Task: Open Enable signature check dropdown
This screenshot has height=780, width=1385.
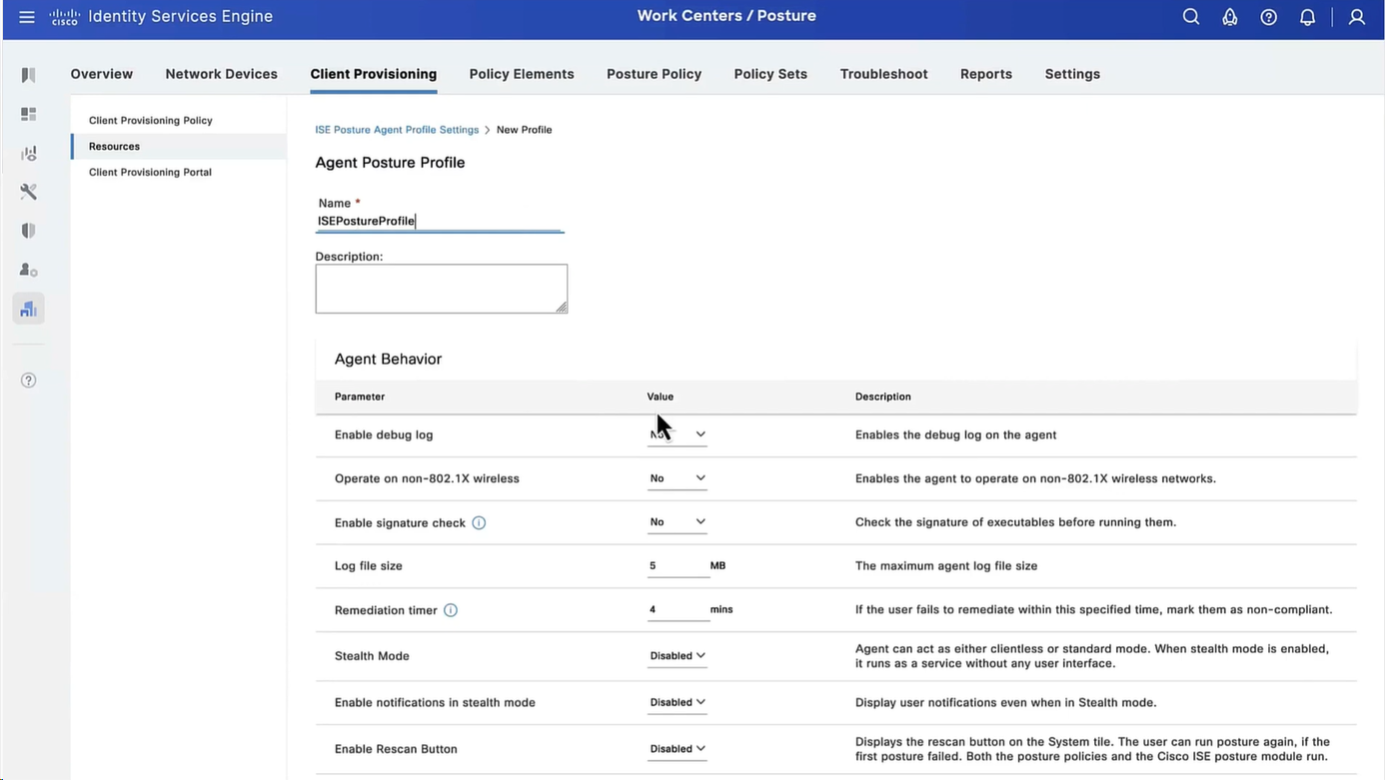Action: coord(677,522)
